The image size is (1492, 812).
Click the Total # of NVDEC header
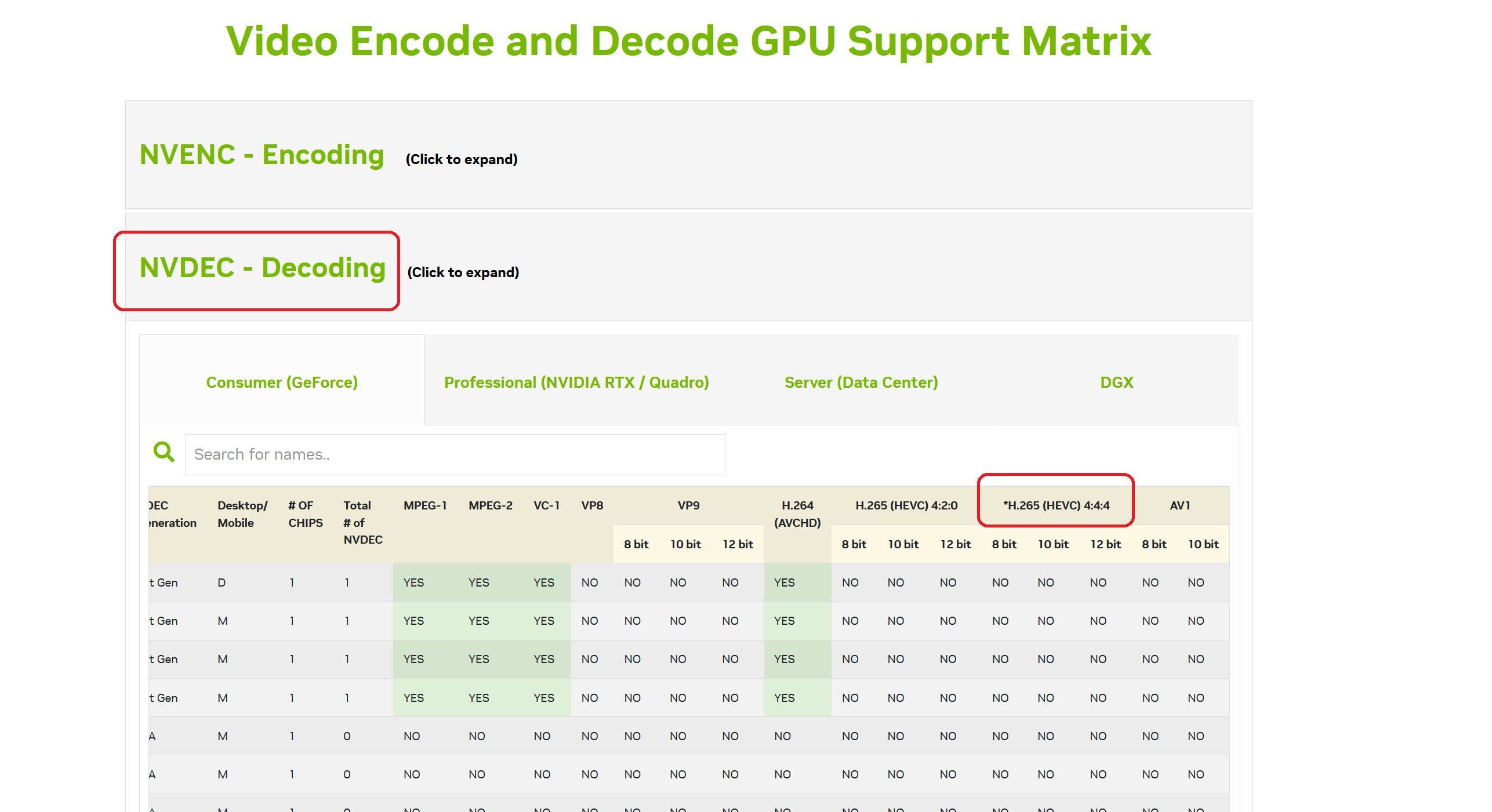tap(363, 522)
